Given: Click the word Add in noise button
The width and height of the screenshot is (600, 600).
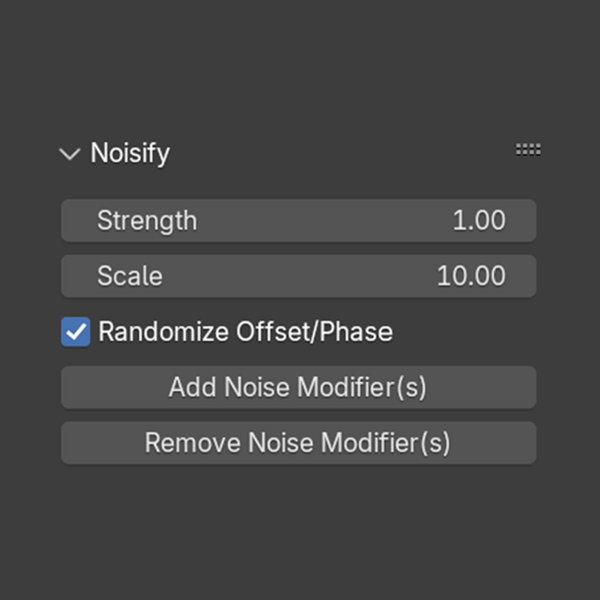Looking at the screenshot, I should coord(192,387).
